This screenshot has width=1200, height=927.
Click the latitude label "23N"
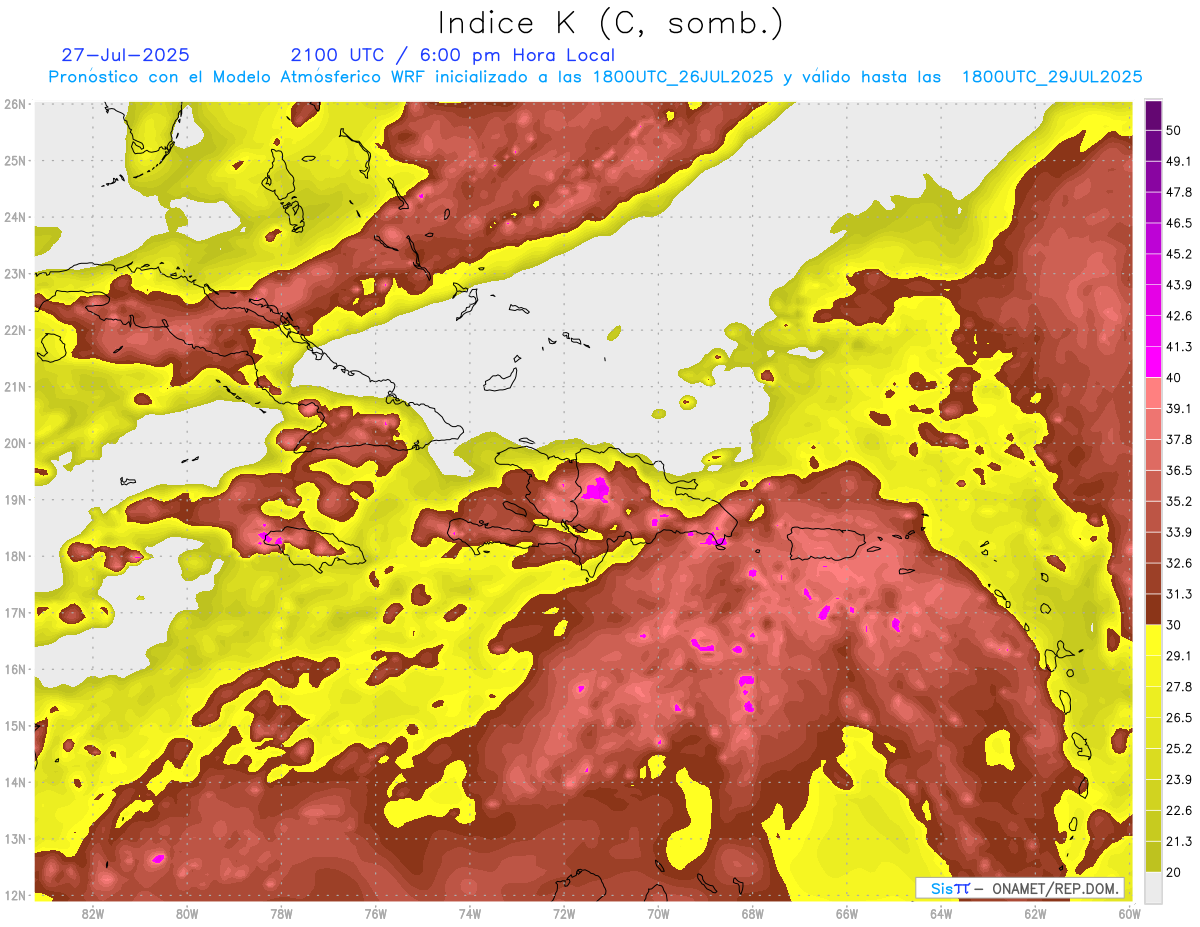coord(14,273)
